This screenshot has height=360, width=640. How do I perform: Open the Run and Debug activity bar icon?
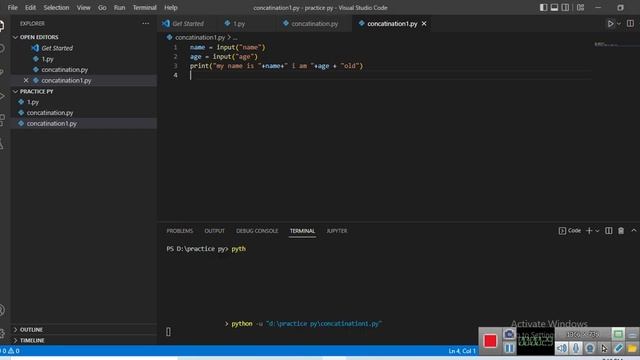point(2,96)
